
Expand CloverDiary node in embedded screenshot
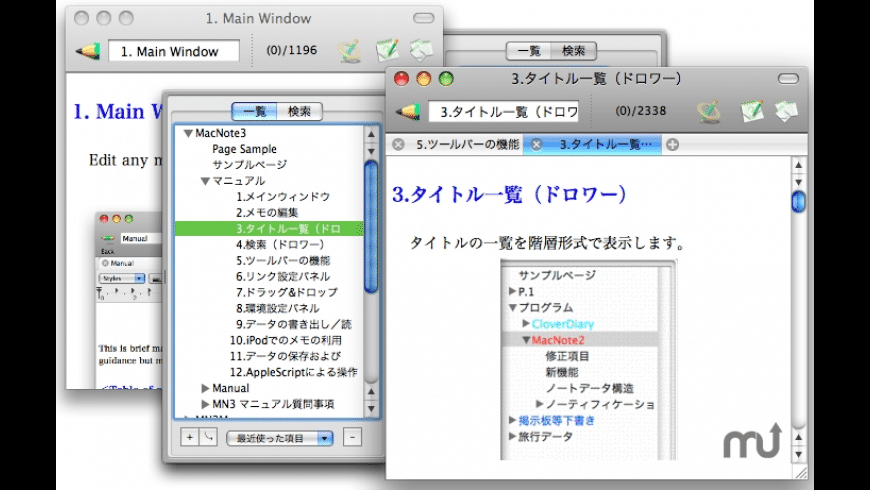pos(526,323)
